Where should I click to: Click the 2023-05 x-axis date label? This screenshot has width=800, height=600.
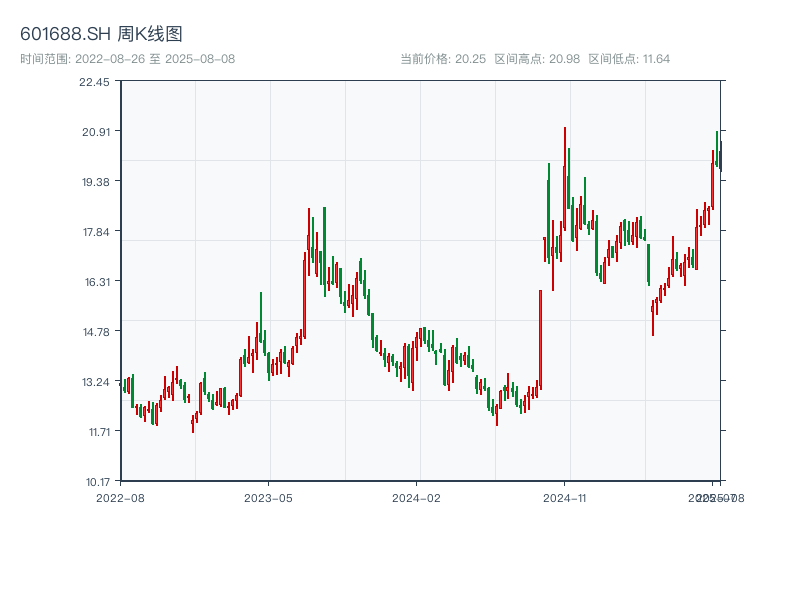pyautogui.click(x=268, y=497)
